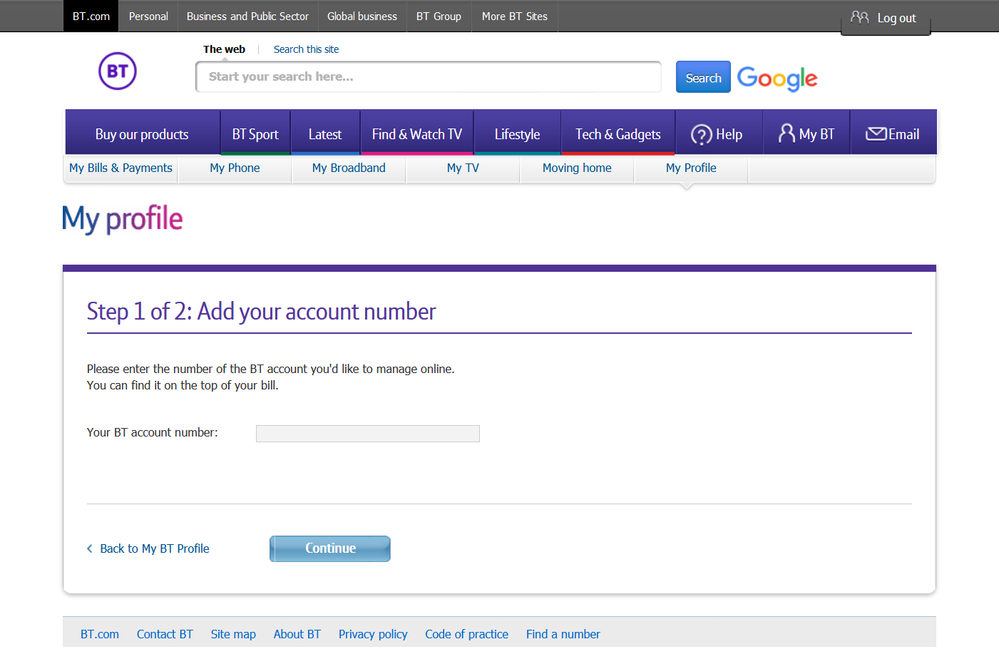Viewport: 999px width, 647px height.
Task: Open Buy our products menu
Action: (142, 134)
